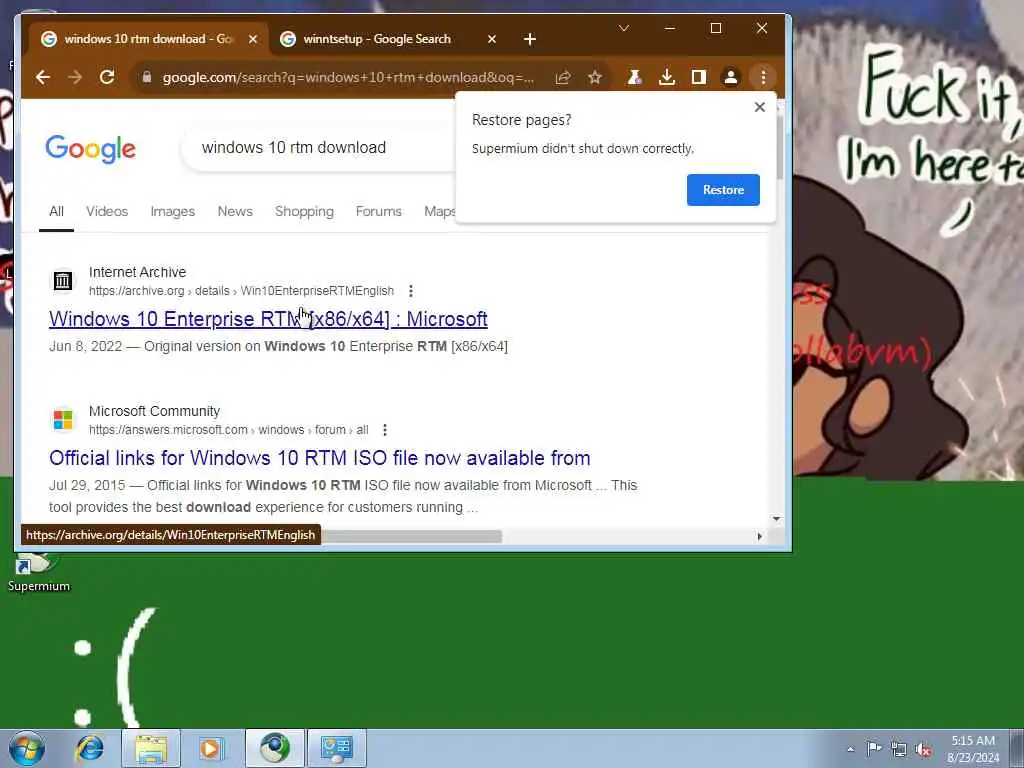Click the answers.microsoft.com URL text
The height and width of the screenshot is (768, 1024).
tap(229, 430)
